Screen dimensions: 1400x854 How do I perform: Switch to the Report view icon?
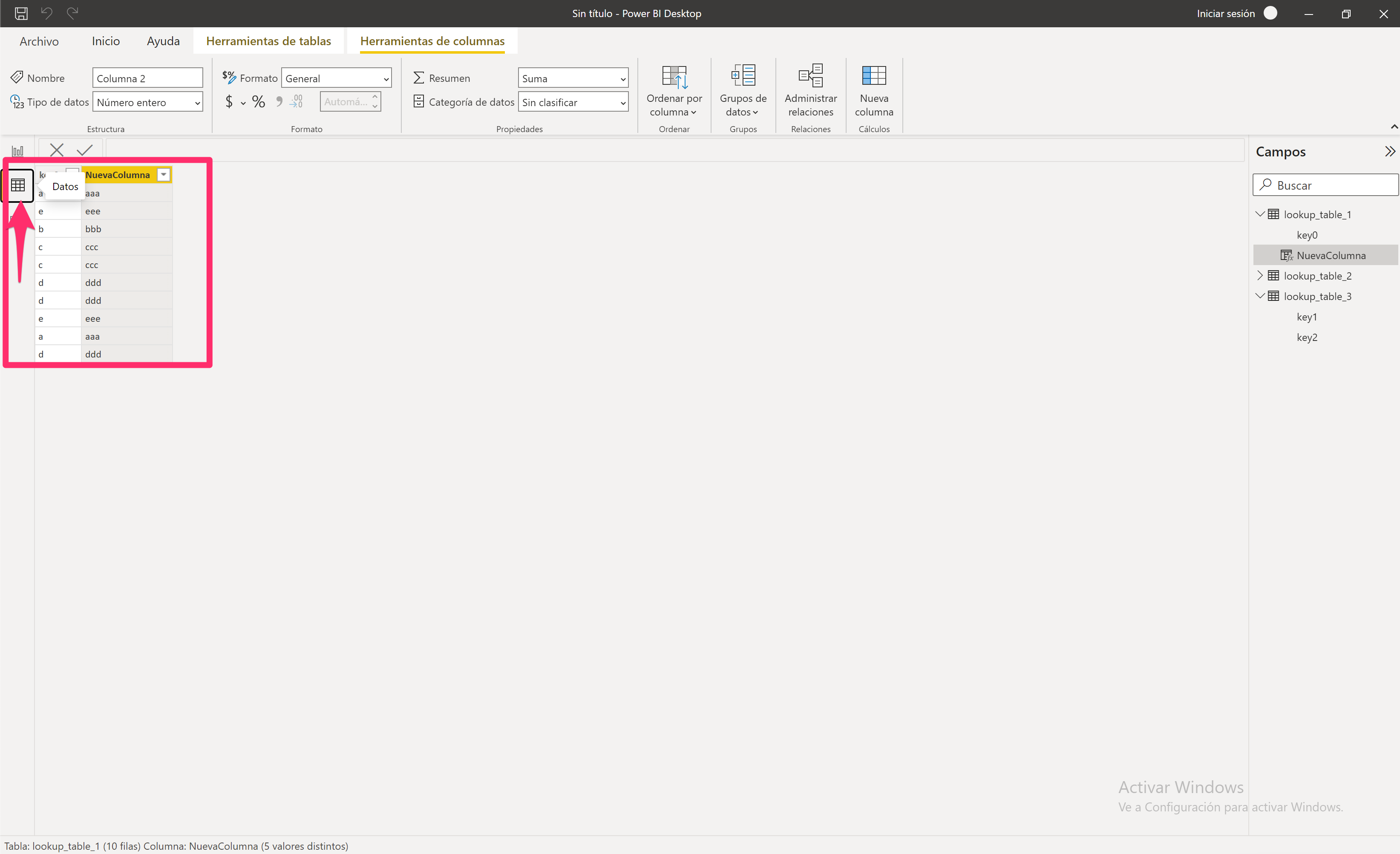(x=17, y=151)
